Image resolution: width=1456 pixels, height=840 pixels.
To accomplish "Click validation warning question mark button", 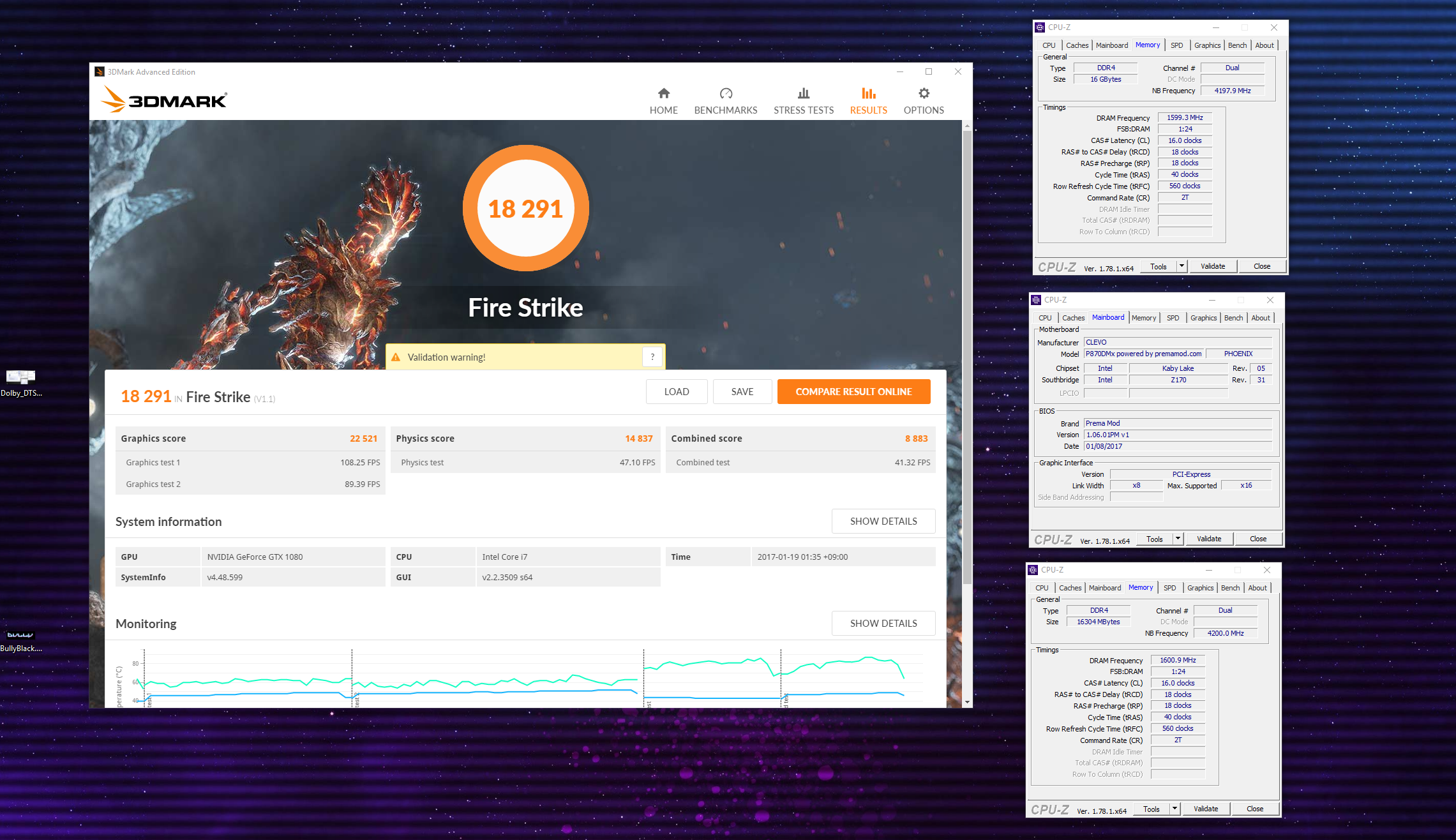I will coord(652,357).
